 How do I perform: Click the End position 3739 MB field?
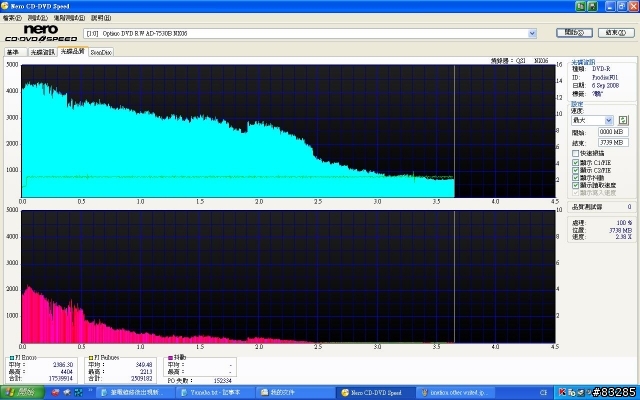pyautogui.click(x=613, y=142)
